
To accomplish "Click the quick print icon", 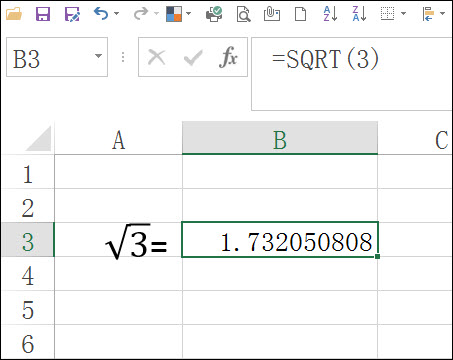I will [214, 14].
